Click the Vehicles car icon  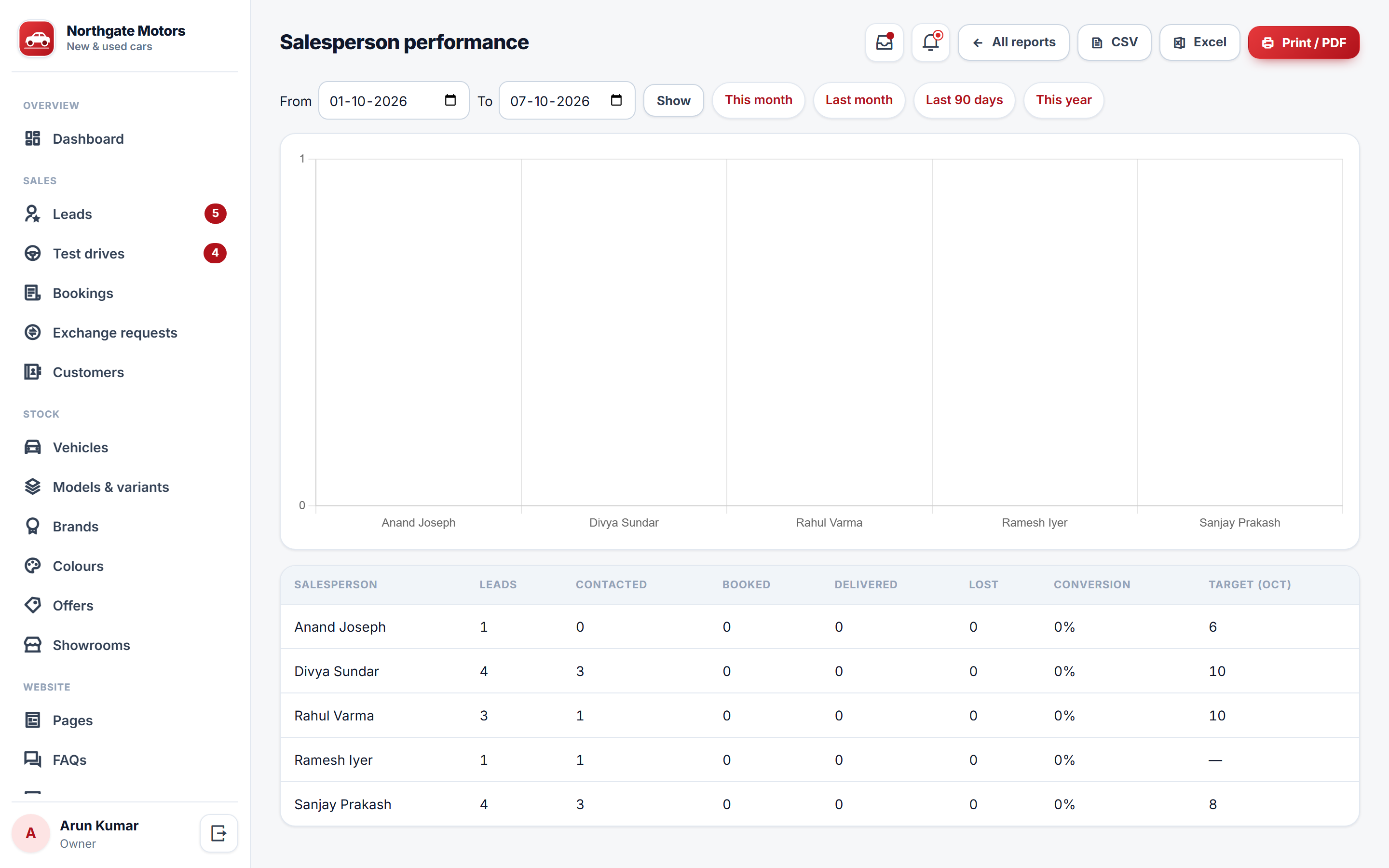point(33,447)
